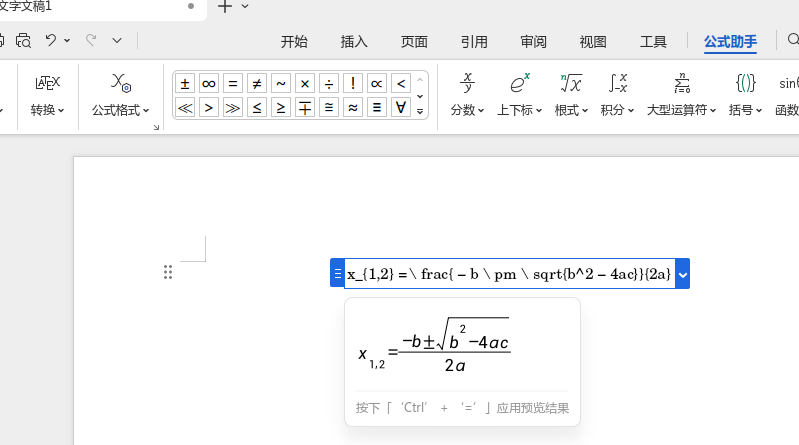The width and height of the screenshot is (799, 445).
Task: Open the 大型运算符 operator dropdown
Action: [681, 110]
